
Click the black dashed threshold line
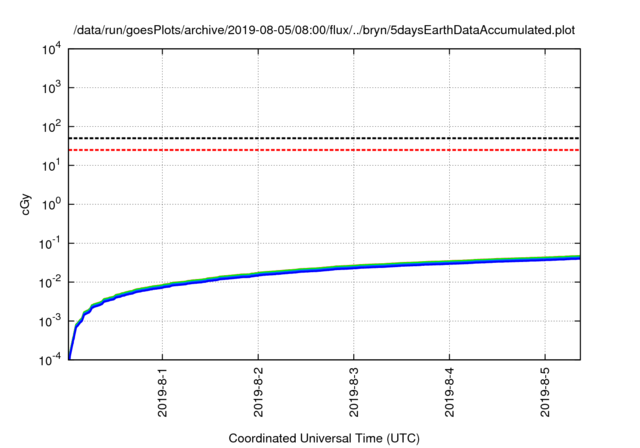pos(324,138)
